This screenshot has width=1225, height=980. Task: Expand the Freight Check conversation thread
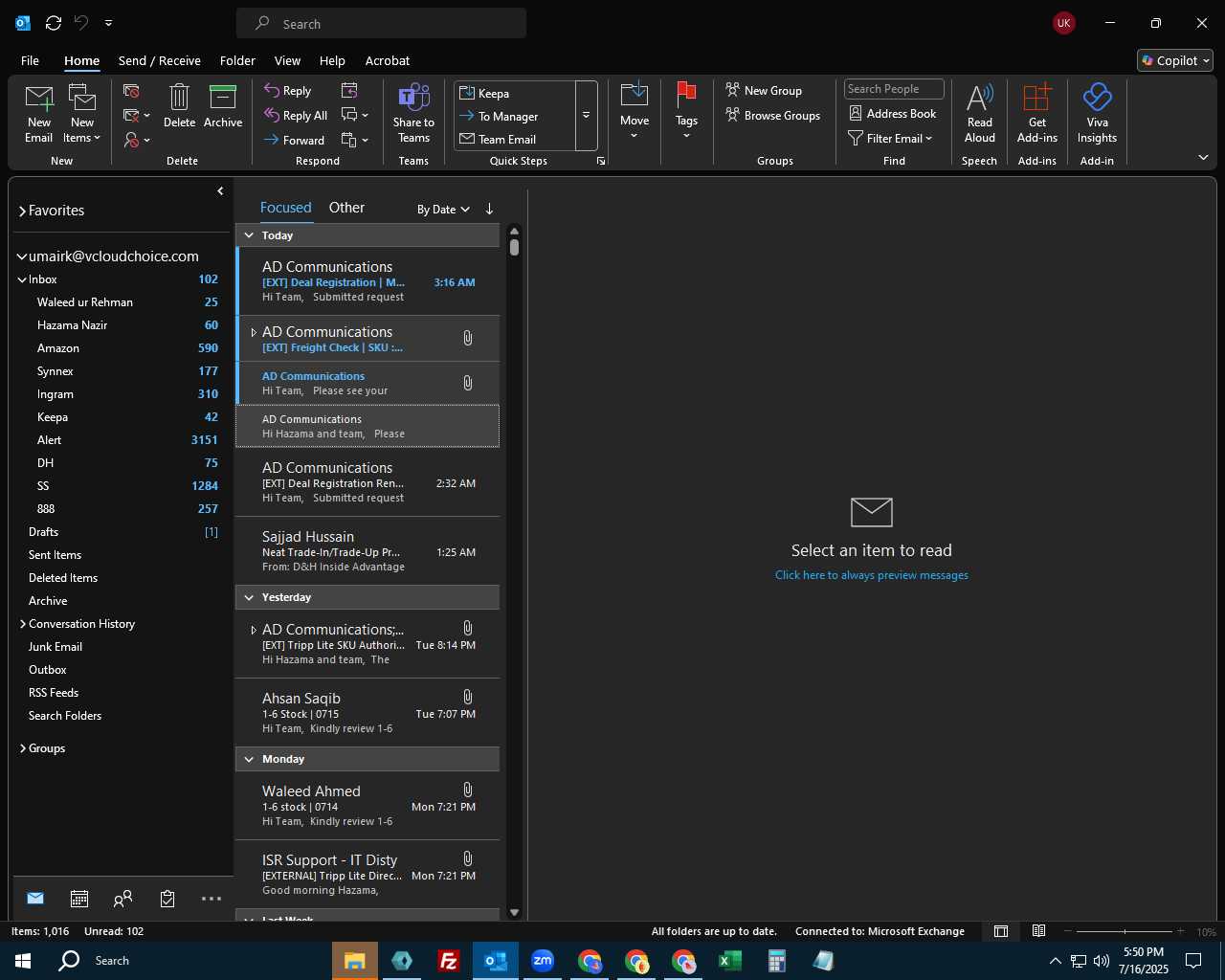pos(254,332)
